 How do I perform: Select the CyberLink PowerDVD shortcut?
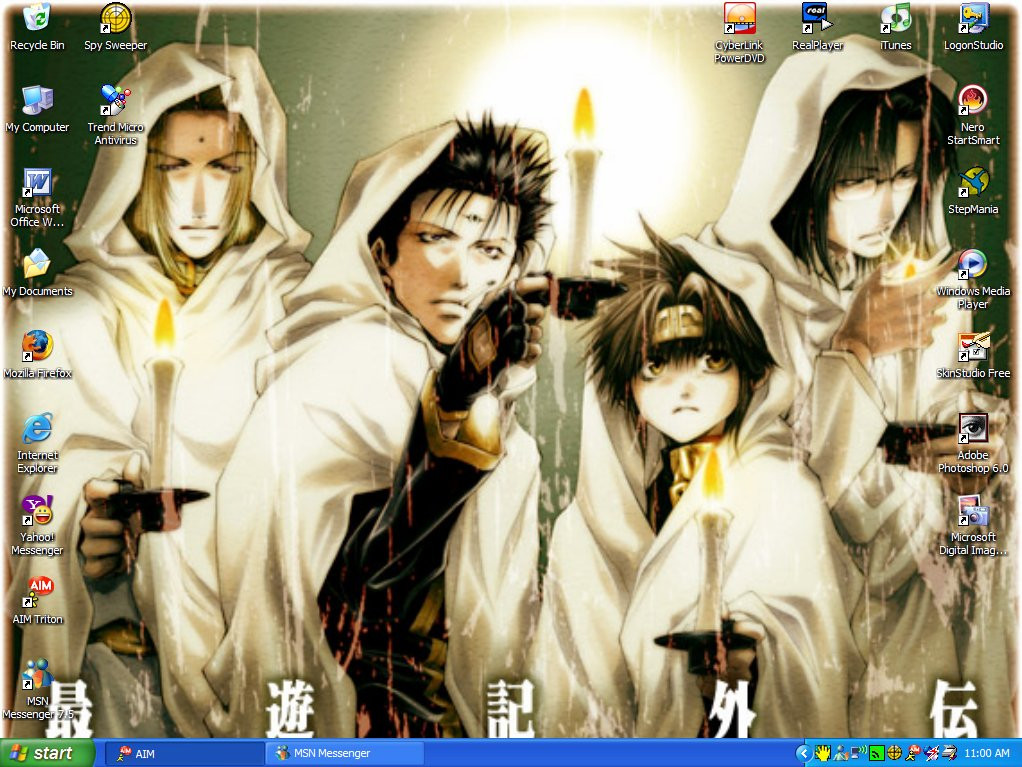click(x=739, y=33)
